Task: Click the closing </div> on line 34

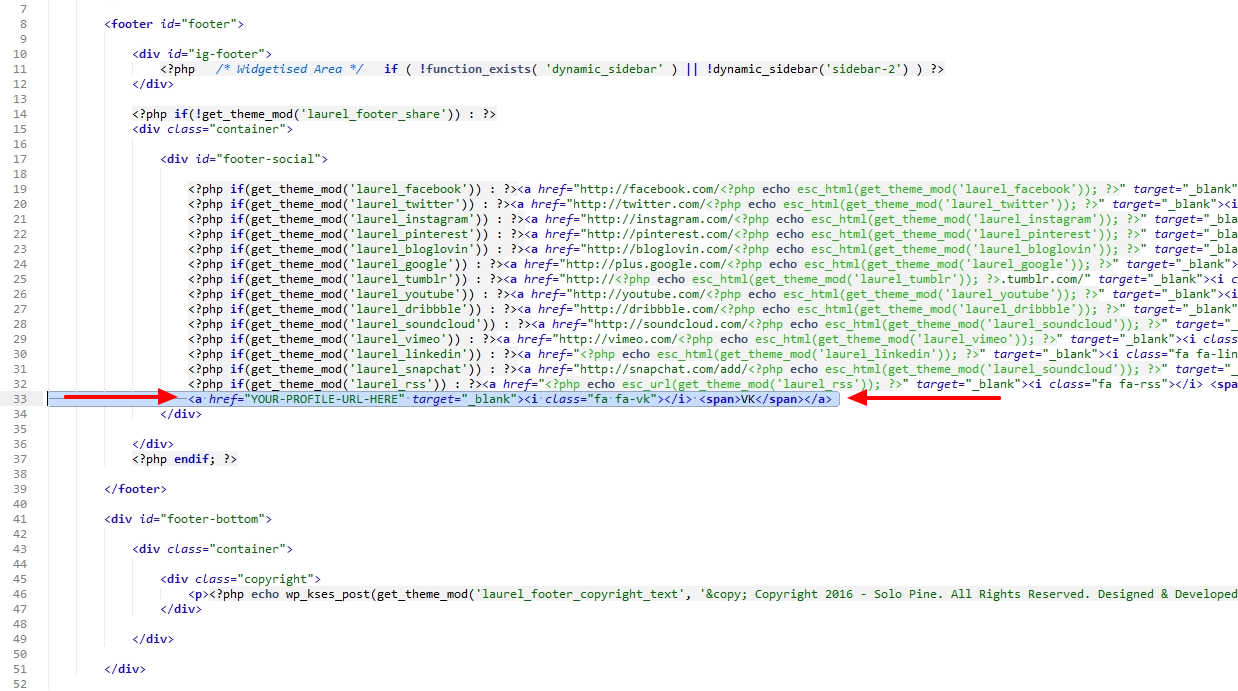Action: tap(181, 414)
